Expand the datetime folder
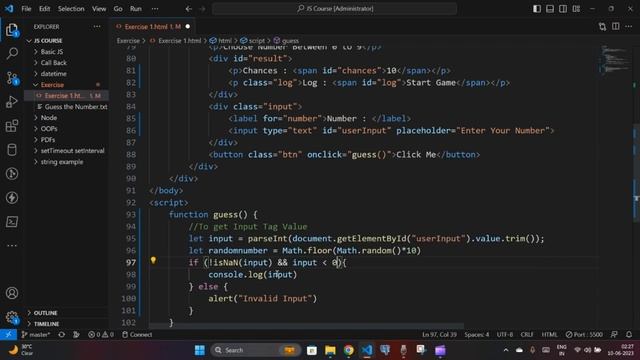The width and height of the screenshot is (640, 360). (x=53, y=74)
